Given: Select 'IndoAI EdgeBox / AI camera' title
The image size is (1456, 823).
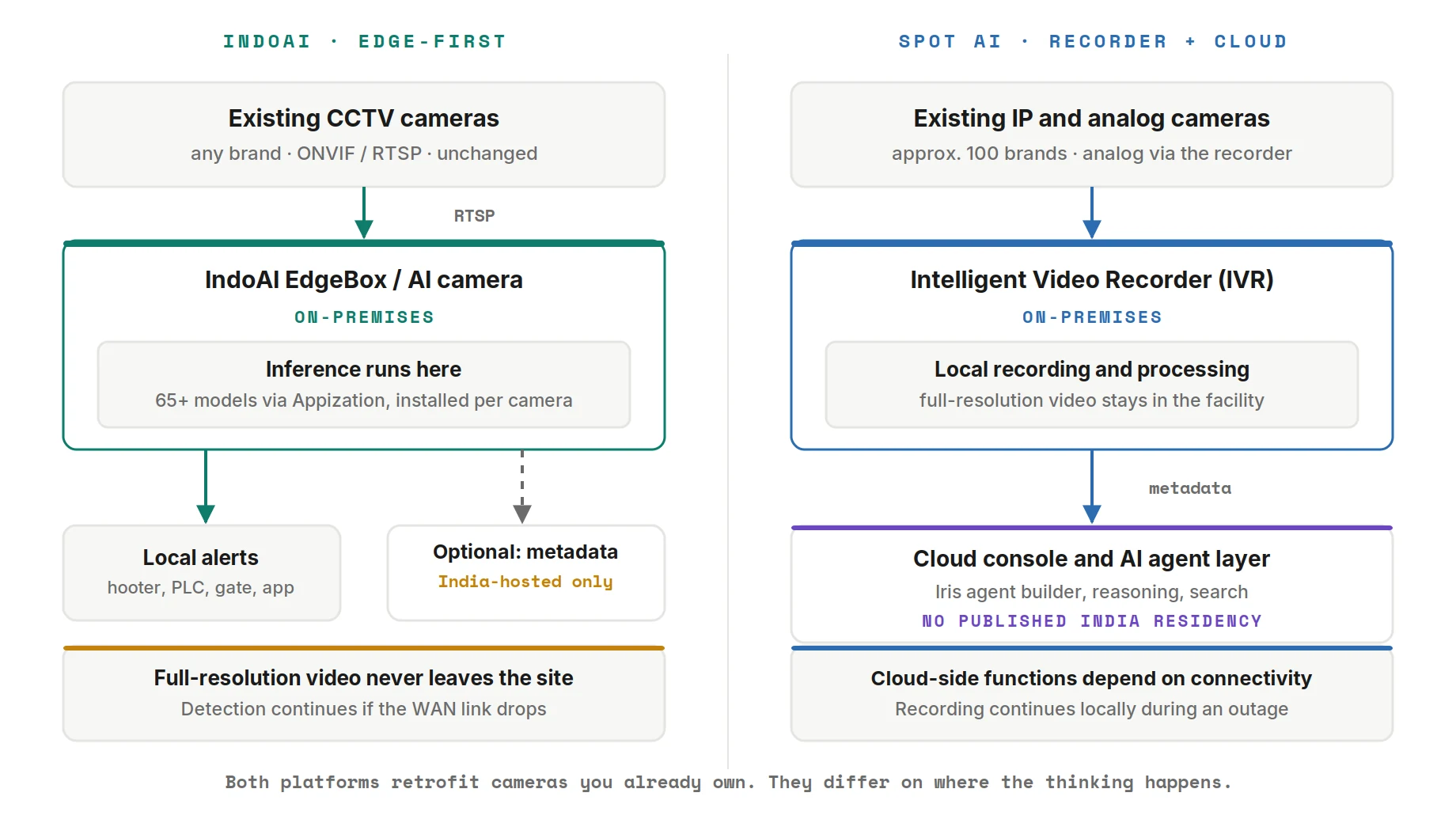Looking at the screenshot, I should (x=364, y=279).
